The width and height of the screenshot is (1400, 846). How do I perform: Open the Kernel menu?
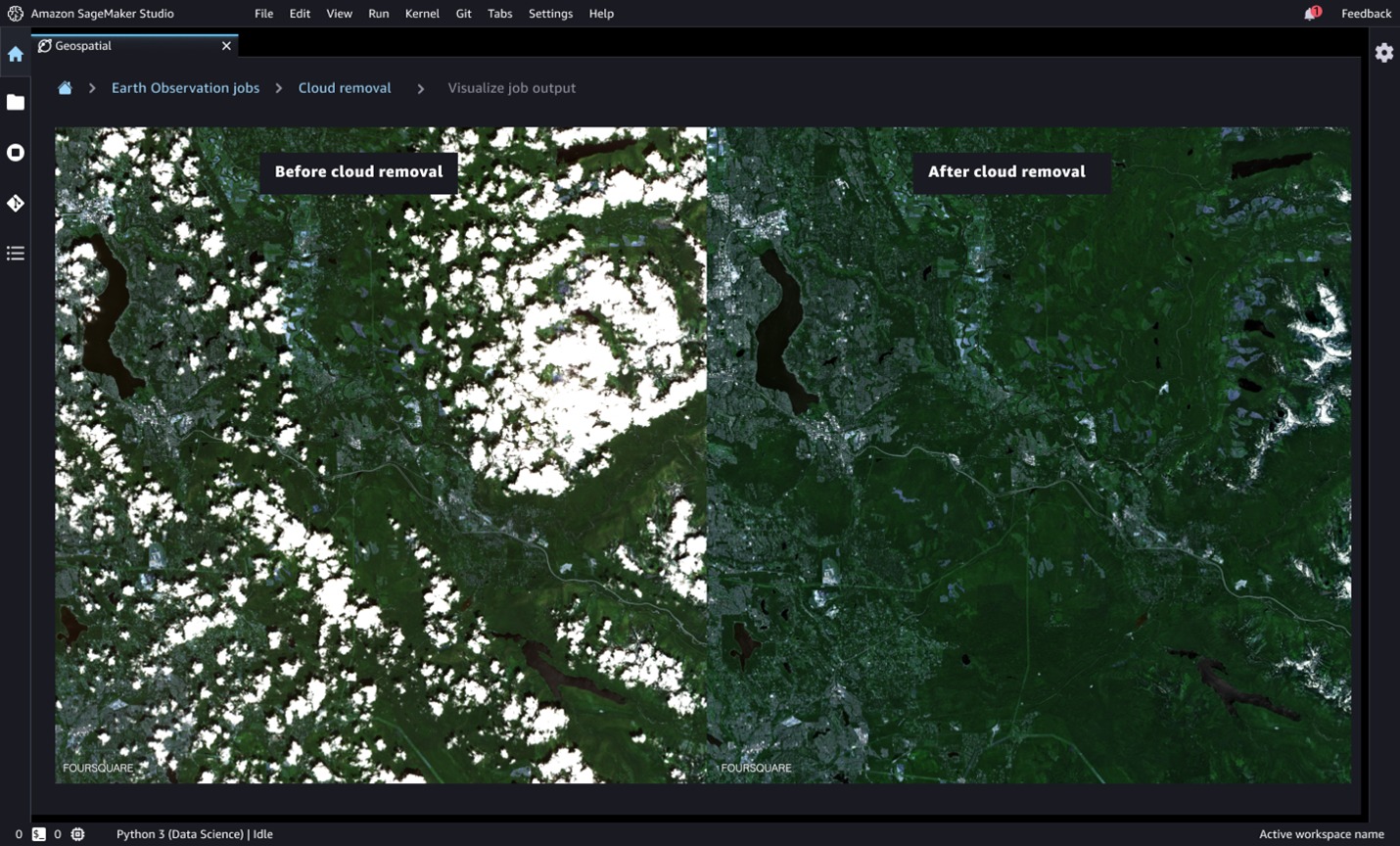422,14
